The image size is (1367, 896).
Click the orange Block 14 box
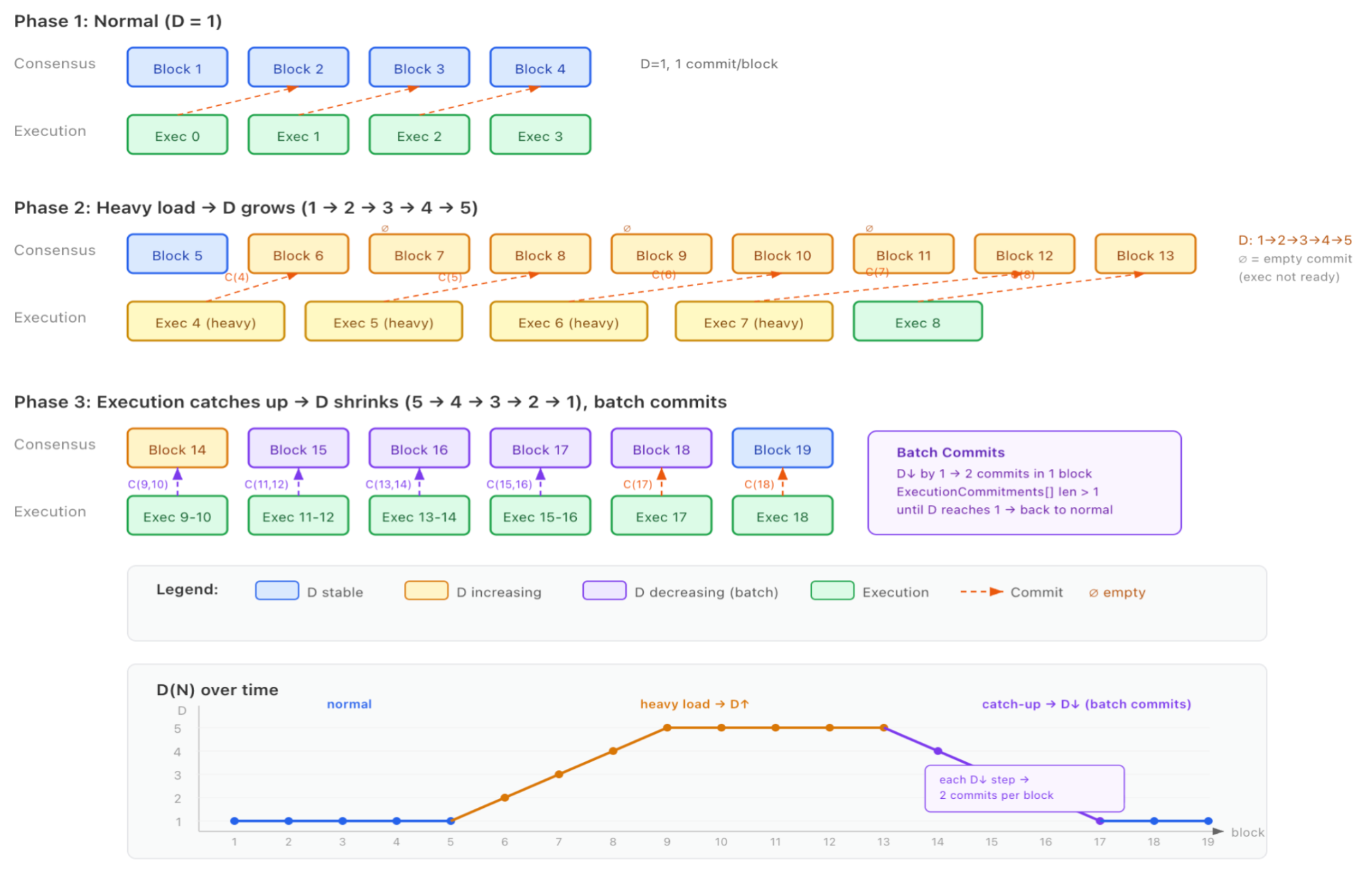point(177,449)
